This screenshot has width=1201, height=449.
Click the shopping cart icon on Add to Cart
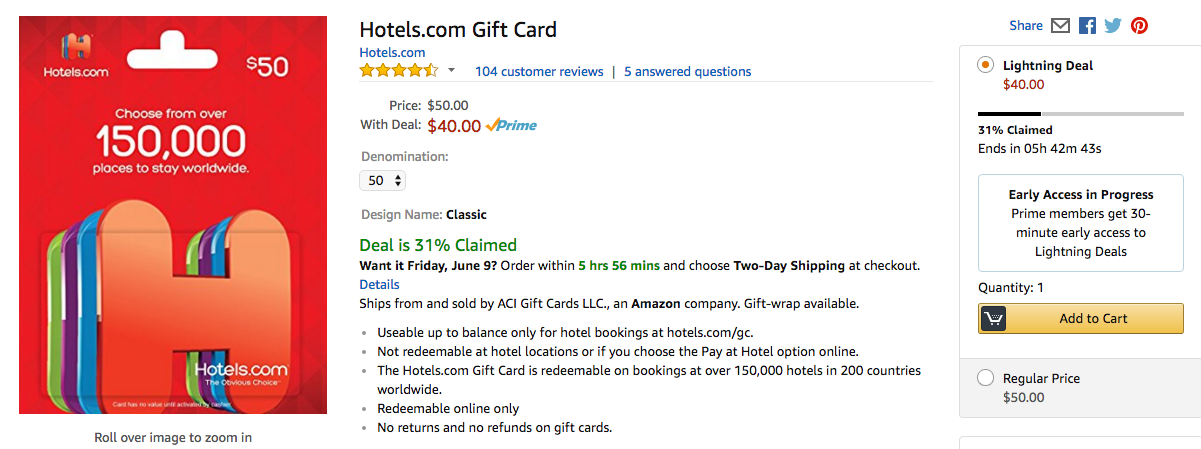993,318
